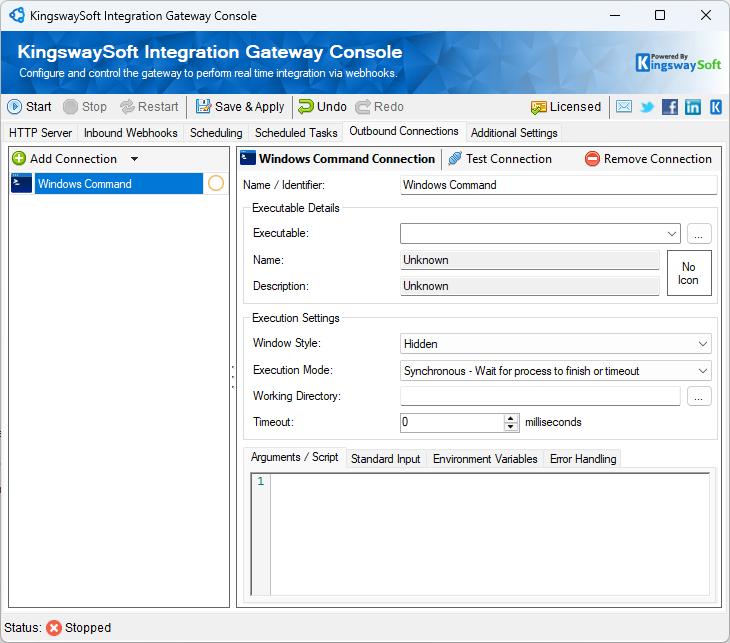The width and height of the screenshot is (730, 643).
Task: Click the Windows Command terminal icon in list
Action: tap(21, 183)
